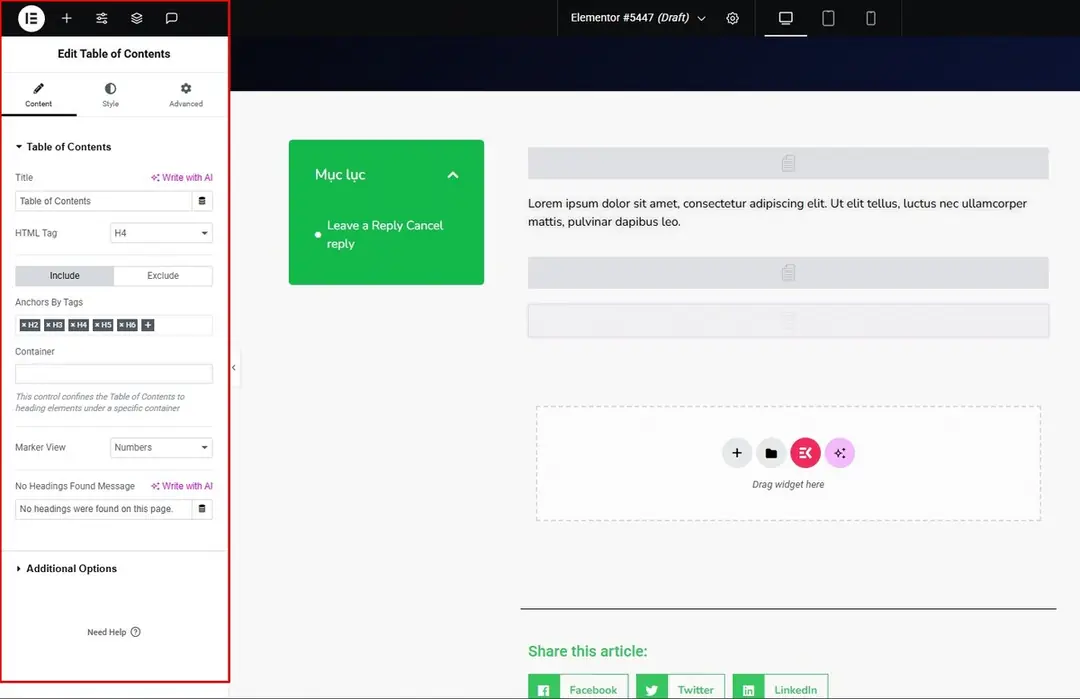Open the Structure layers icon

click(136, 18)
